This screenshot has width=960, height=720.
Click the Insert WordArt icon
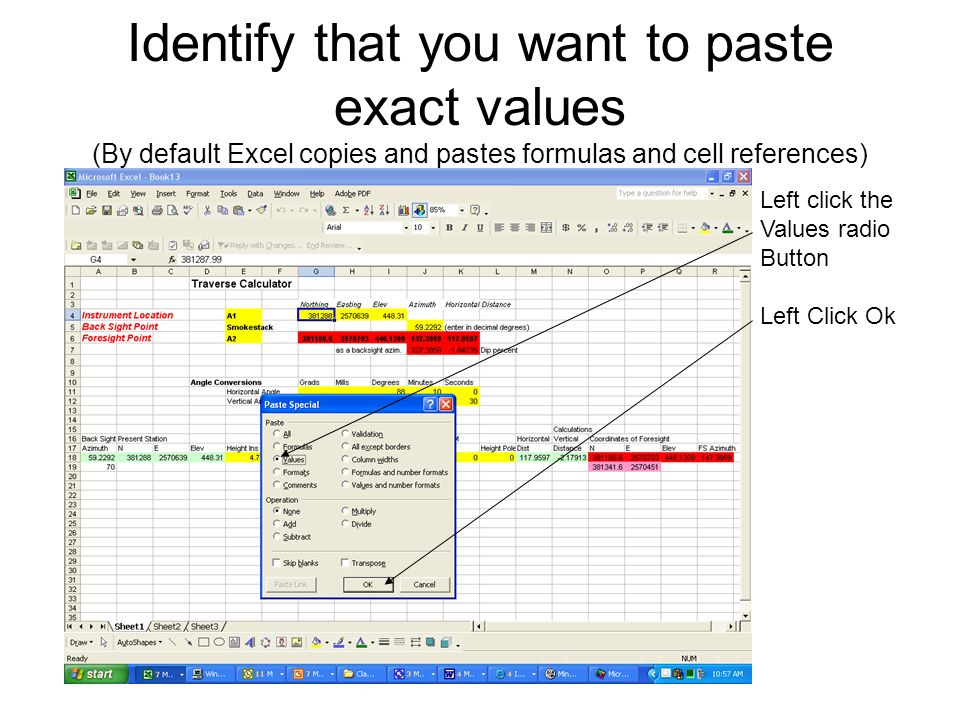tap(250, 642)
